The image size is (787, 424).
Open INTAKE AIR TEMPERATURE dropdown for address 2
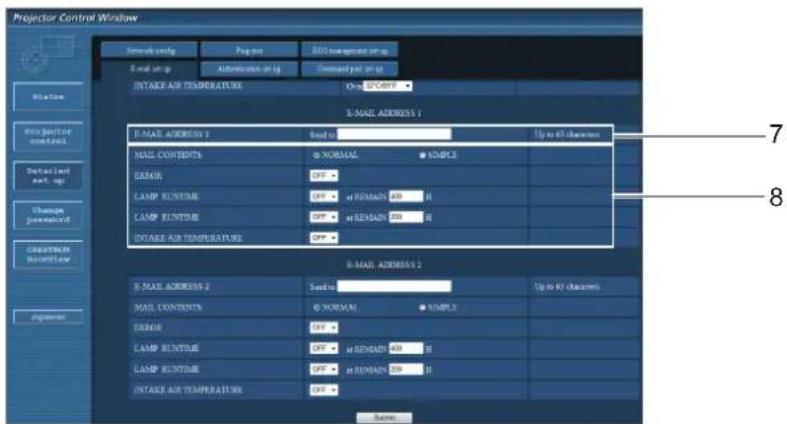tap(324, 390)
